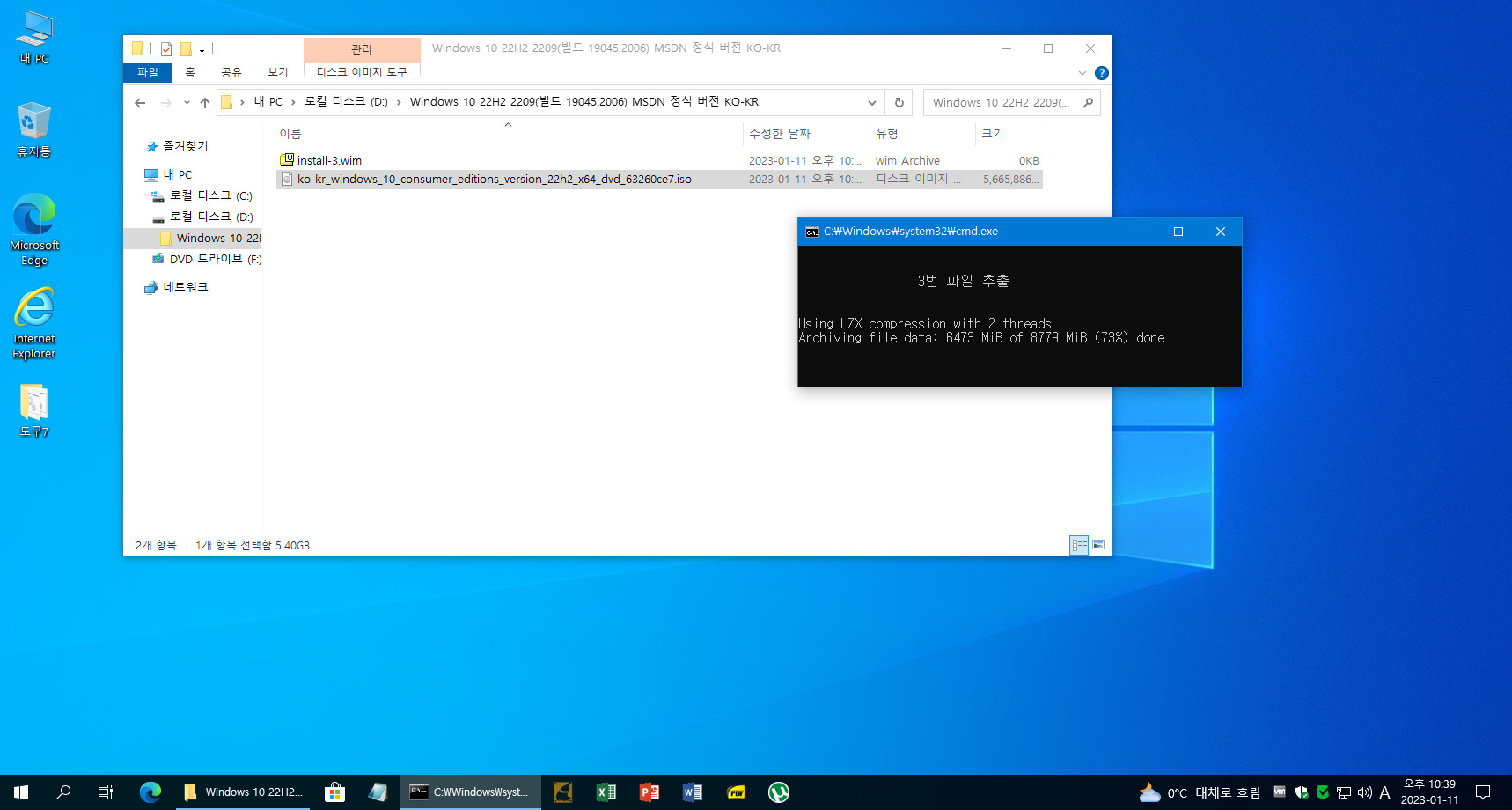Select Windows 10 22H2 folder in tree

(x=217, y=238)
